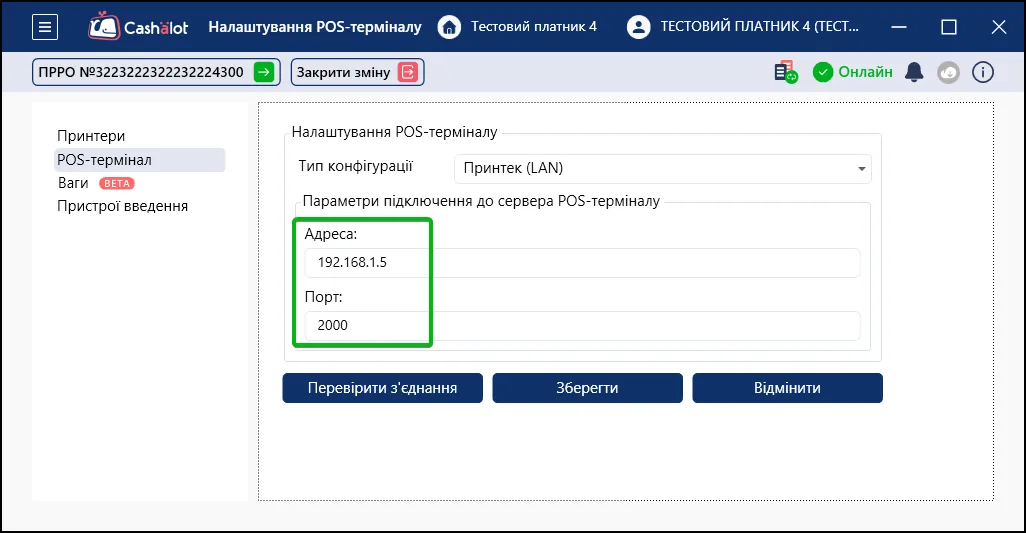Select POS-термінал in the sidebar

tap(139, 160)
